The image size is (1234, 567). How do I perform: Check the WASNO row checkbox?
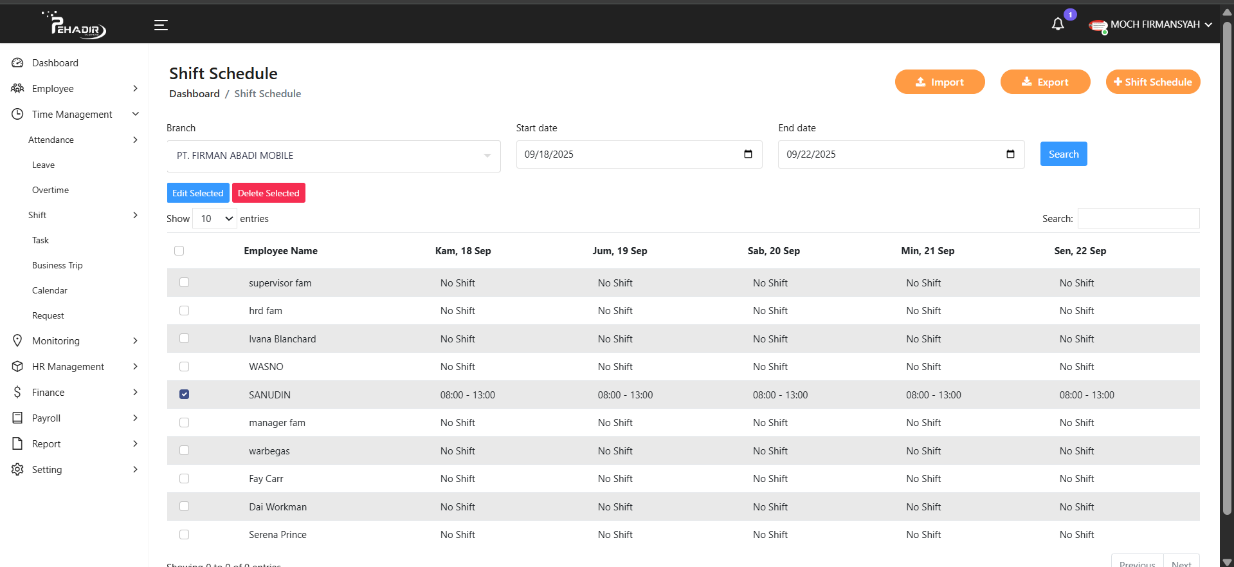tap(184, 366)
